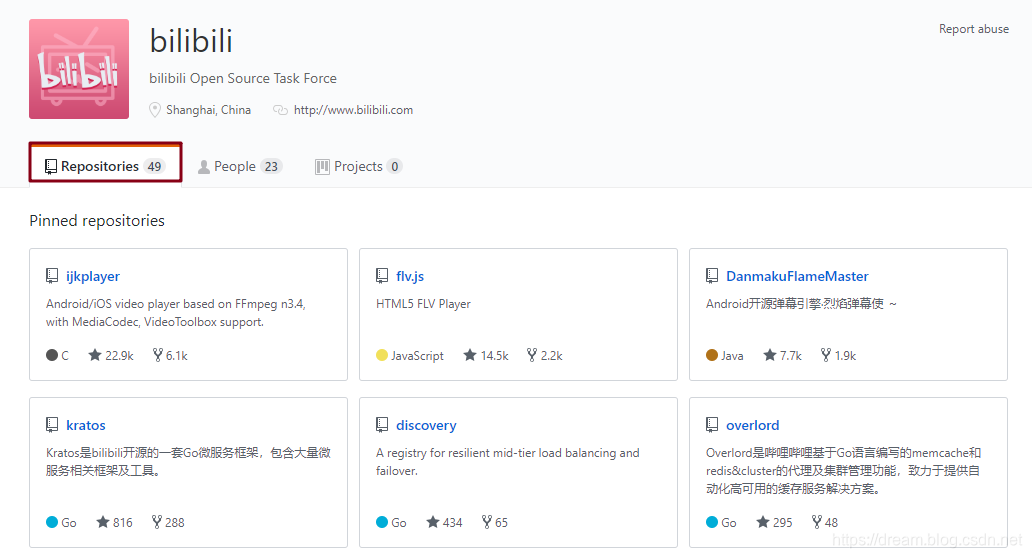Viewport: 1032px width, 558px height.
Task: Click the 295 stars count on overlord
Action: (x=783, y=523)
